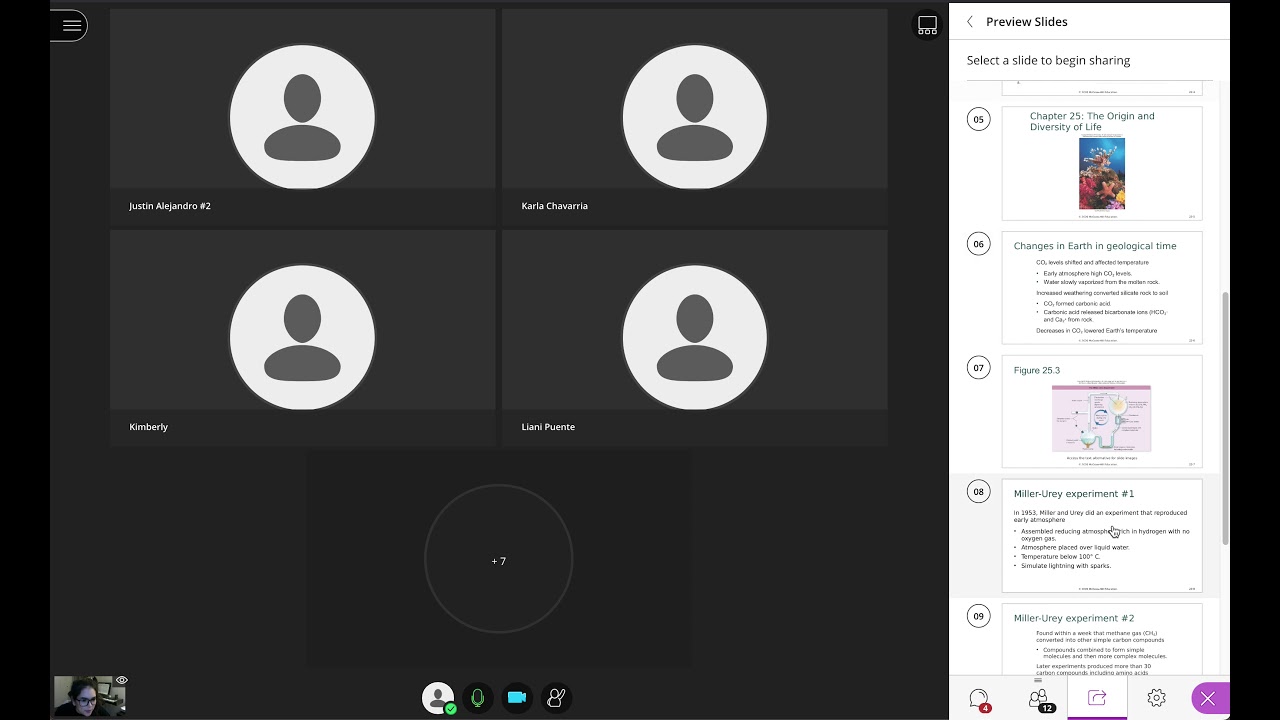Click the partially visible slide above 05

(x=1102, y=88)
